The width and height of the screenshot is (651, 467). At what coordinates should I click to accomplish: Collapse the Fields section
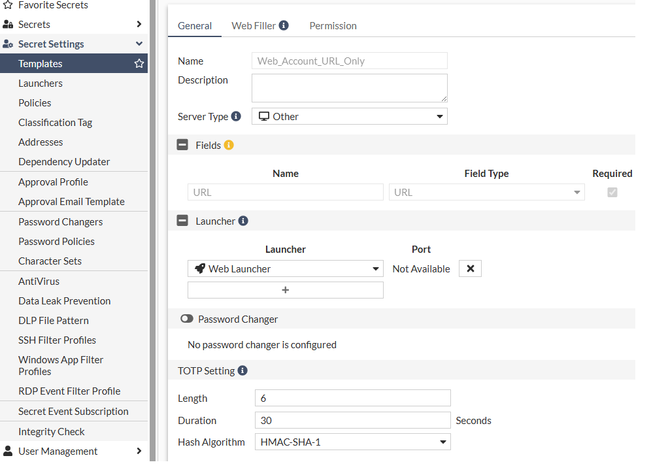point(183,145)
